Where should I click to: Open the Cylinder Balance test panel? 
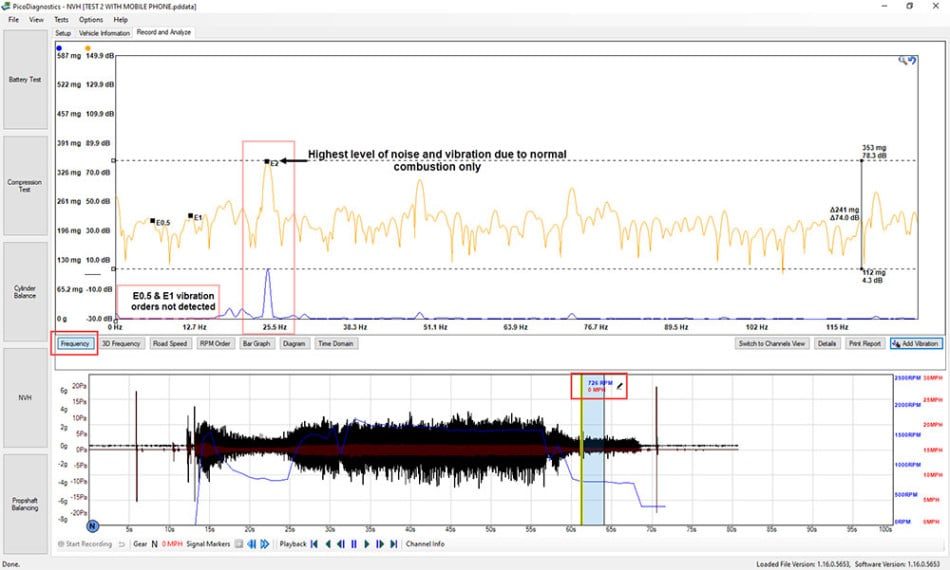[x=25, y=292]
